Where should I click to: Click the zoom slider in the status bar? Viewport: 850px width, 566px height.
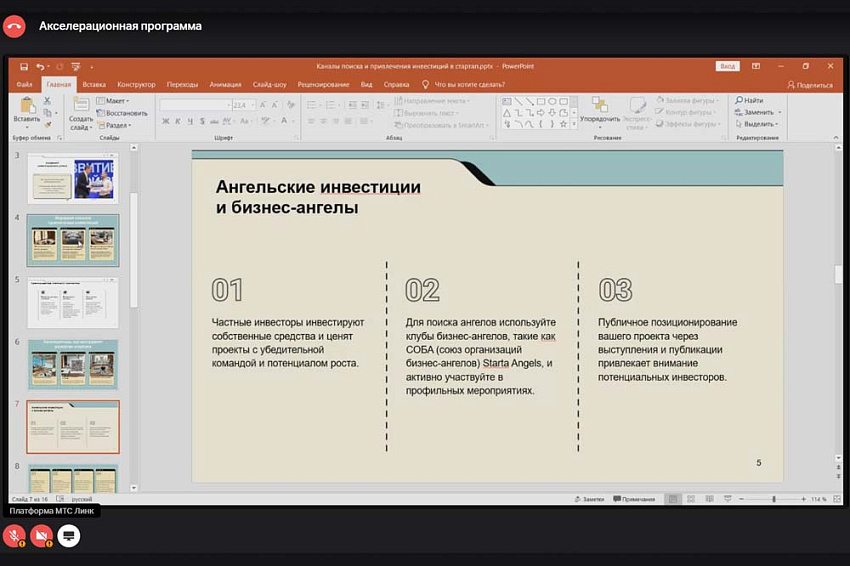[x=773, y=498]
